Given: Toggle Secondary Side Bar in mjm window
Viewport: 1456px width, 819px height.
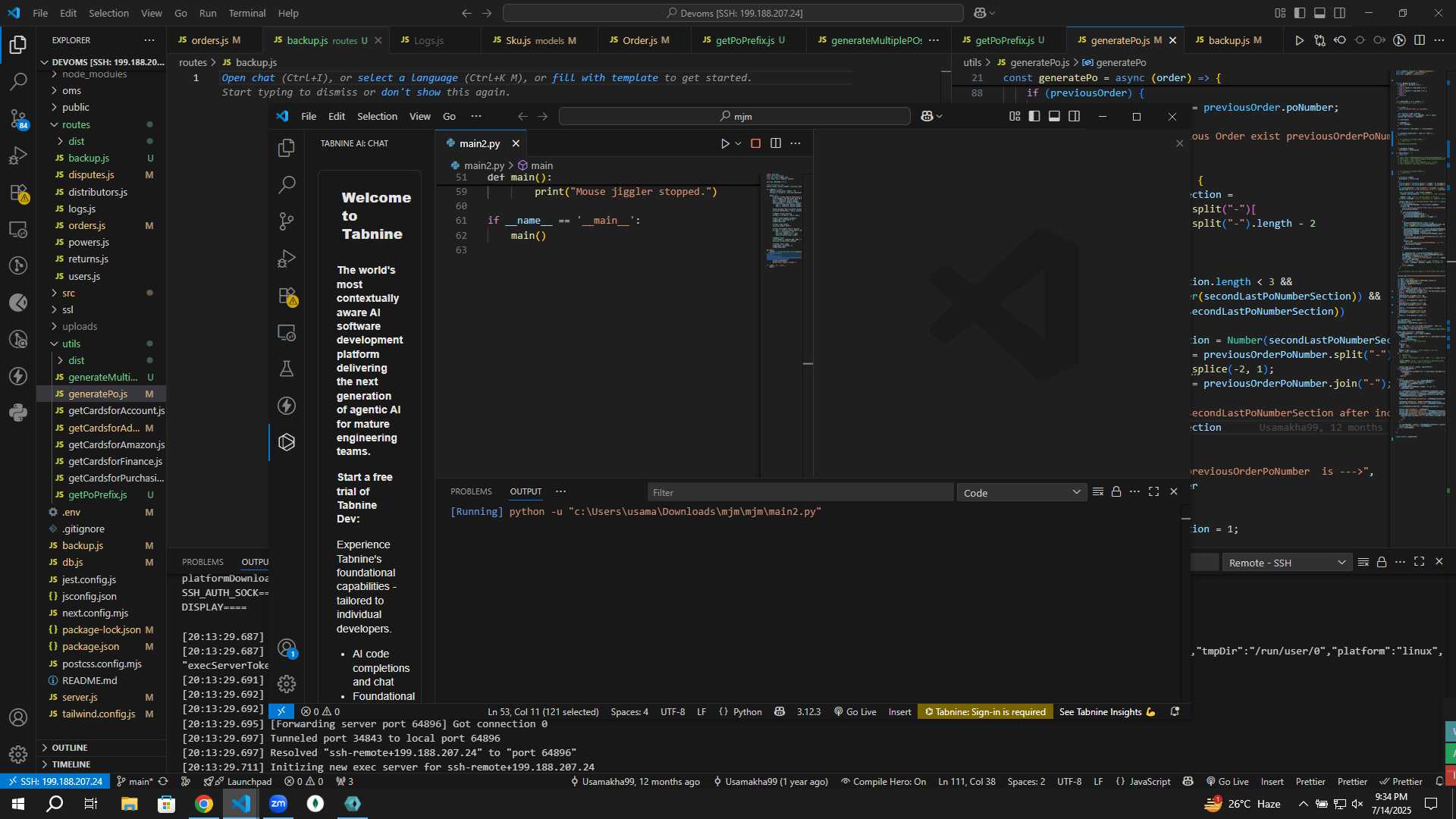Looking at the screenshot, I should click(1075, 116).
